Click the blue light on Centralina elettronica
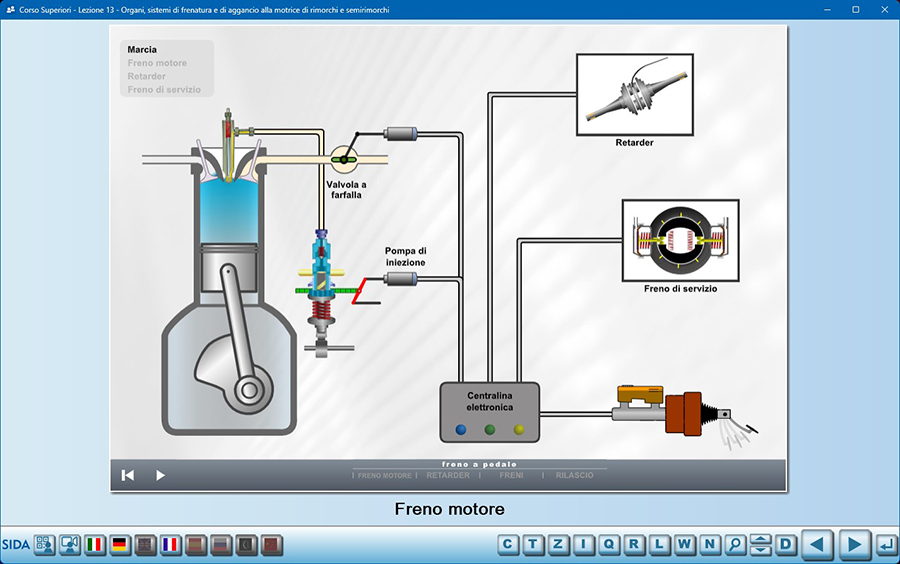This screenshot has height=564, width=900. point(461,429)
